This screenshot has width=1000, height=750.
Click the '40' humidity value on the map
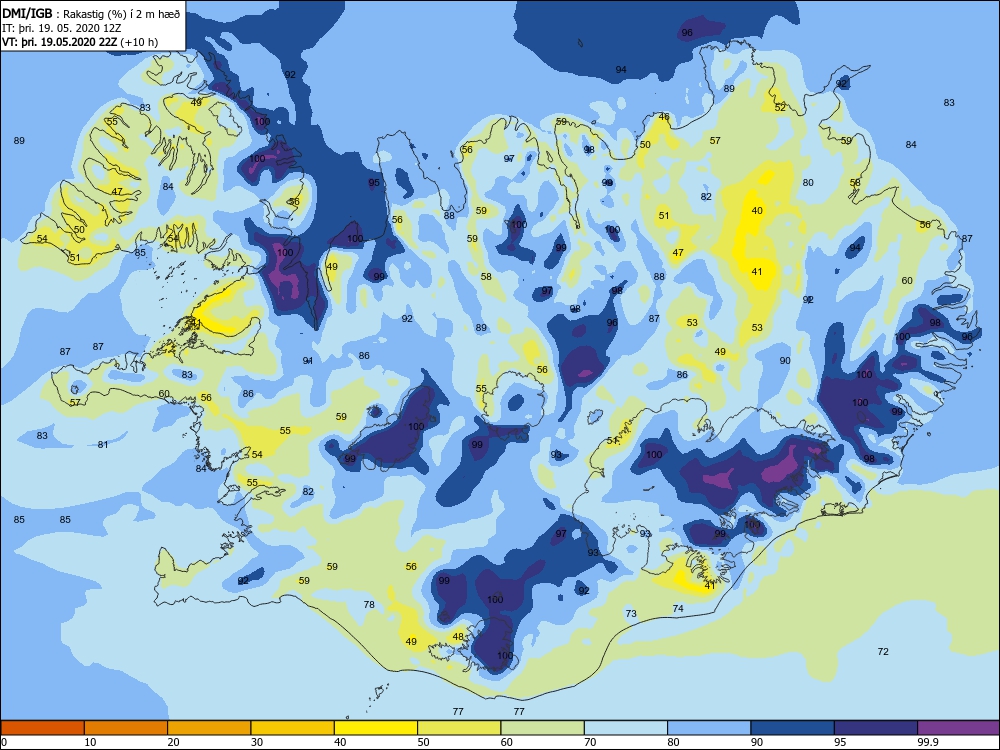757,210
